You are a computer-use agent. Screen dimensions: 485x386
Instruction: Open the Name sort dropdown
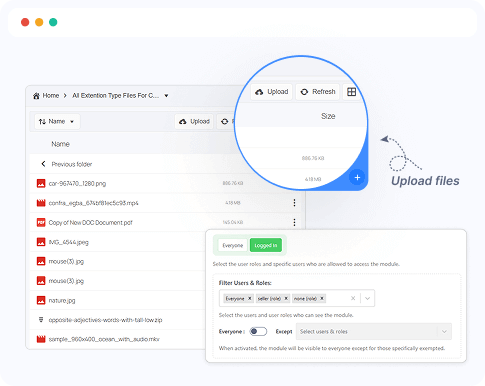(57, 121)
